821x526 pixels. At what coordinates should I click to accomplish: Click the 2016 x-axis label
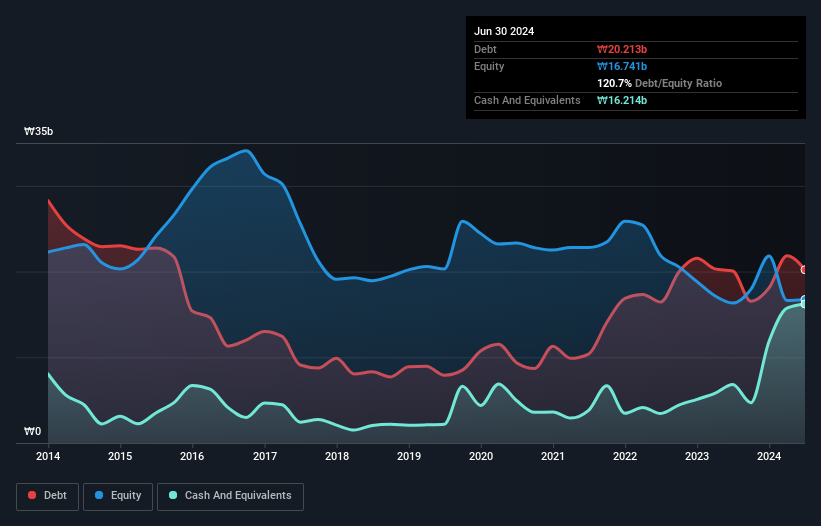point(192,456)
